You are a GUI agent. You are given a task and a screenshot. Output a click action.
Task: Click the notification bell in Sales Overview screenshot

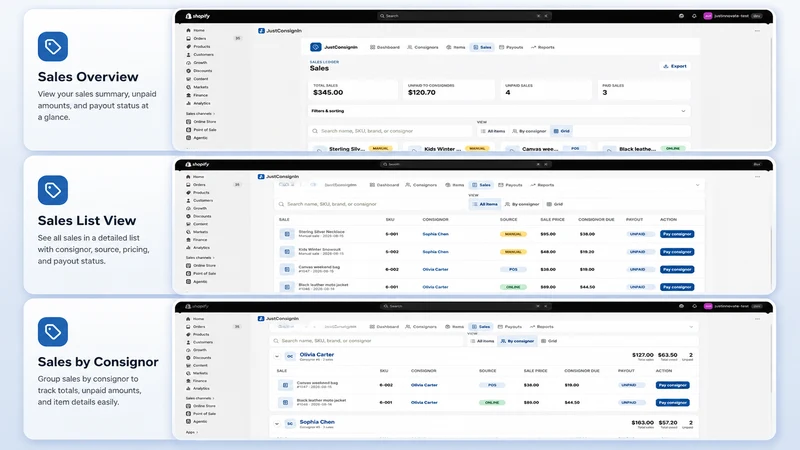pyautogui.click(x=694, y=16)
